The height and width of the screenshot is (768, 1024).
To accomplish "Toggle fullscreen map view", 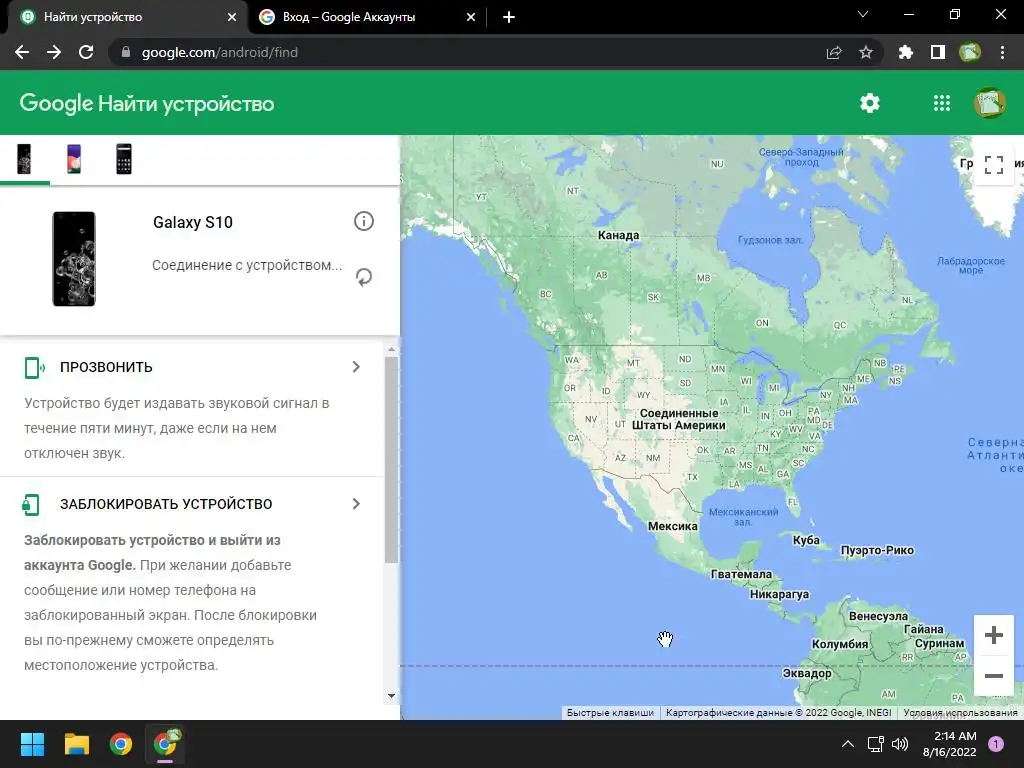I will click(993, 165).
